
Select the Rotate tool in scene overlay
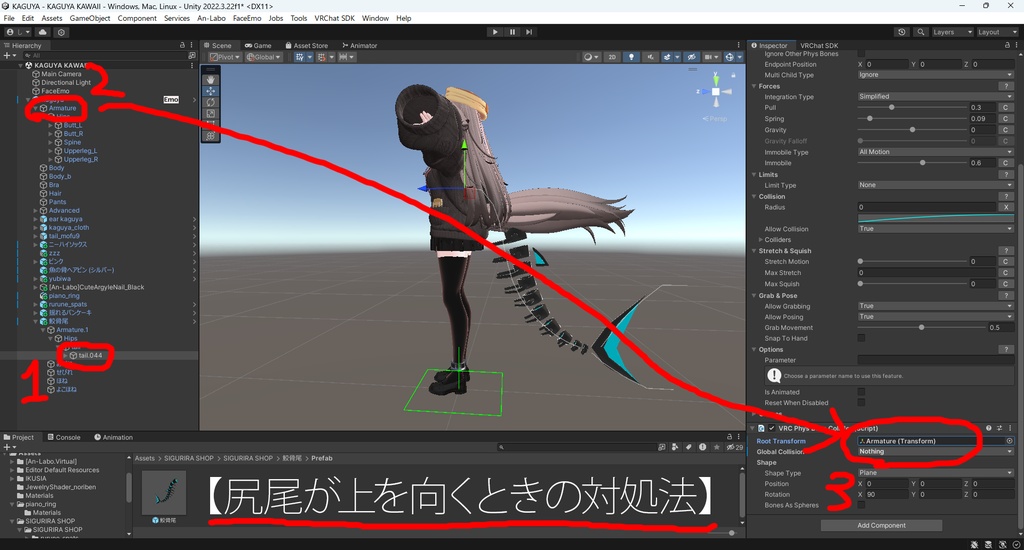tap(210, 102)
